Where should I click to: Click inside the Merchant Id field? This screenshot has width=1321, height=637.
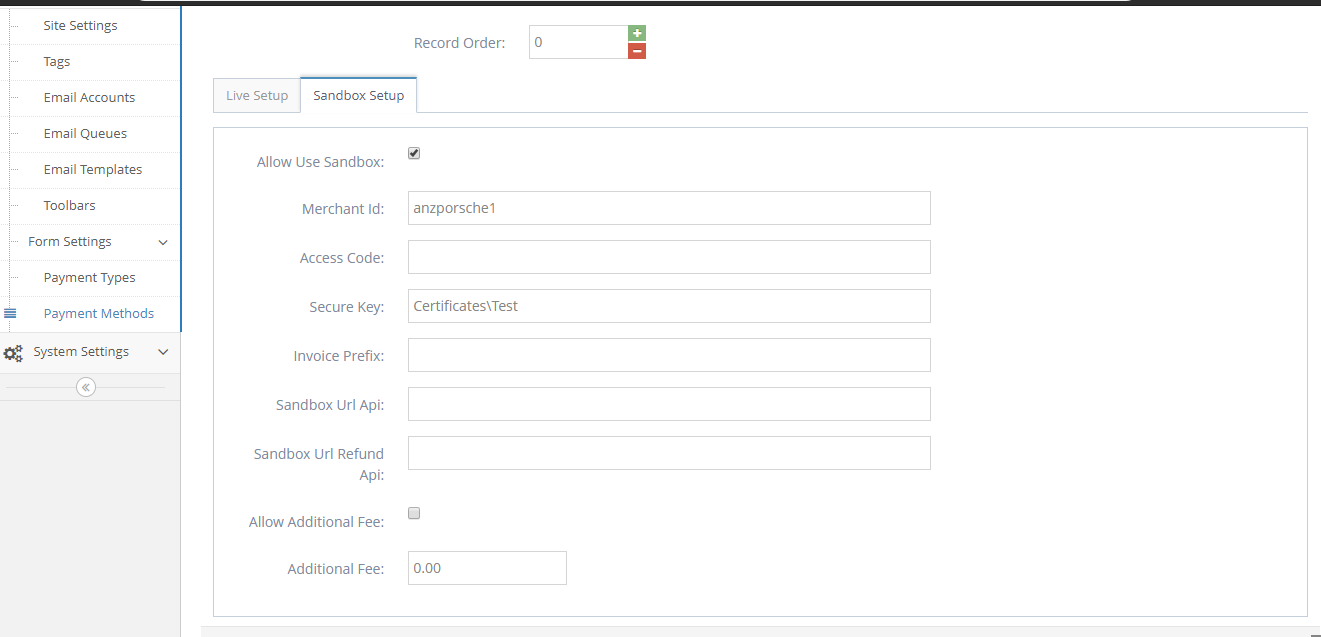coord(668,208)
